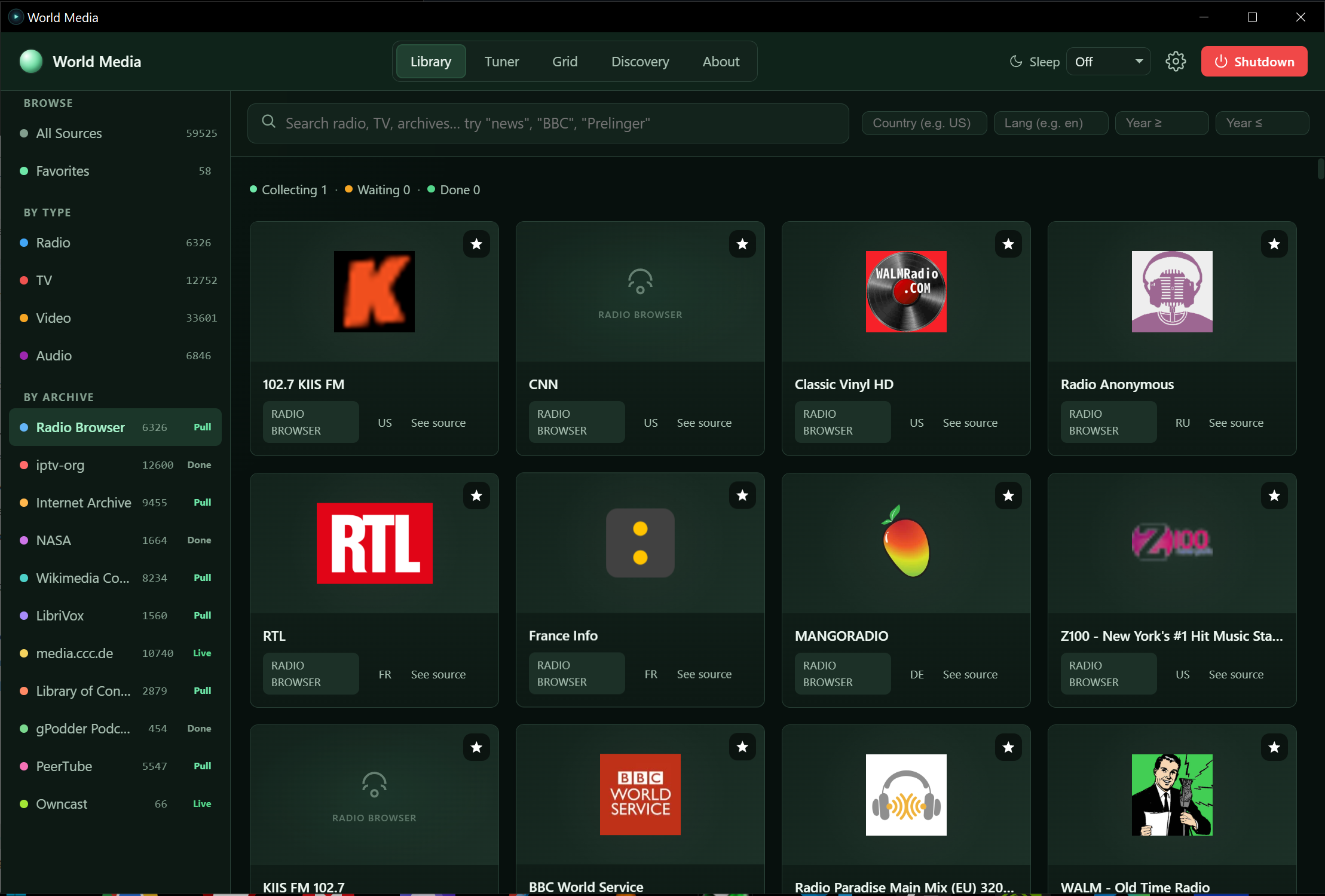Click the search magnifier icon

(269, 122)
